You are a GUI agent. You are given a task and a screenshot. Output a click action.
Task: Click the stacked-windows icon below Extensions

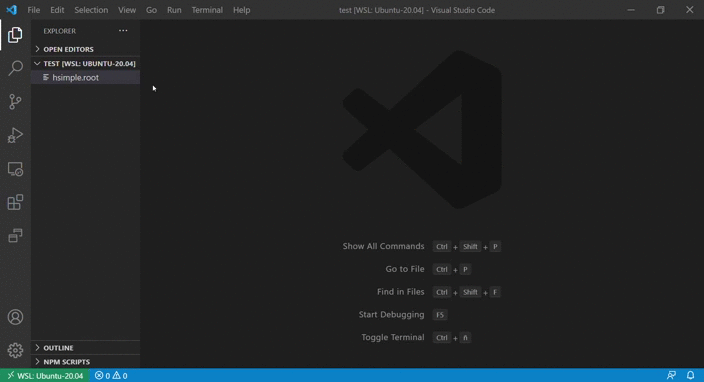click(x=15, y=236)
